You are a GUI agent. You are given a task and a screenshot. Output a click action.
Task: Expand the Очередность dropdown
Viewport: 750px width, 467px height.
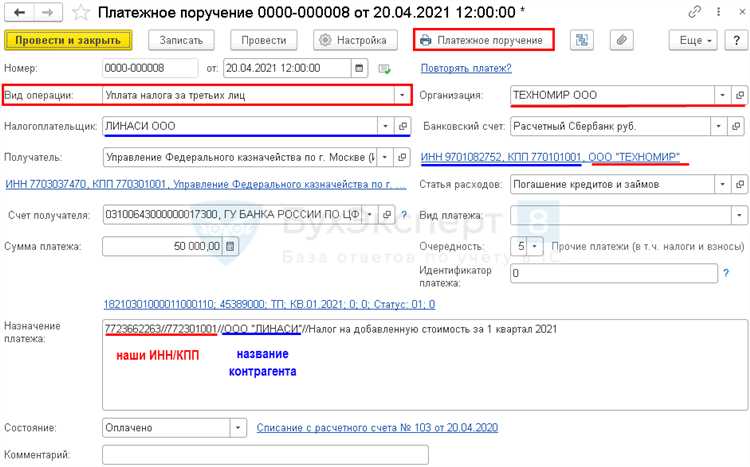(x=535, y=246)
